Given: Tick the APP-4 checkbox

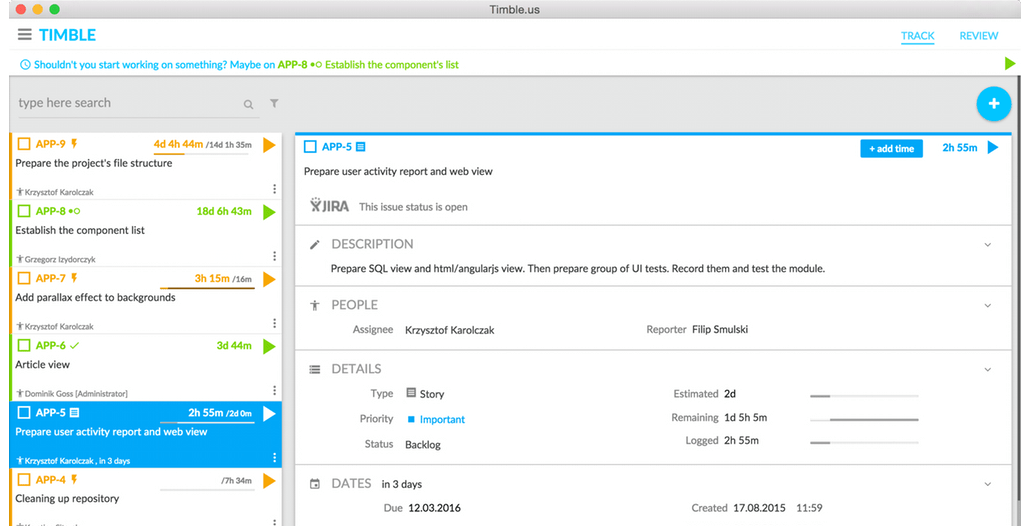Looking at the screenshot, I should (24, 479).
